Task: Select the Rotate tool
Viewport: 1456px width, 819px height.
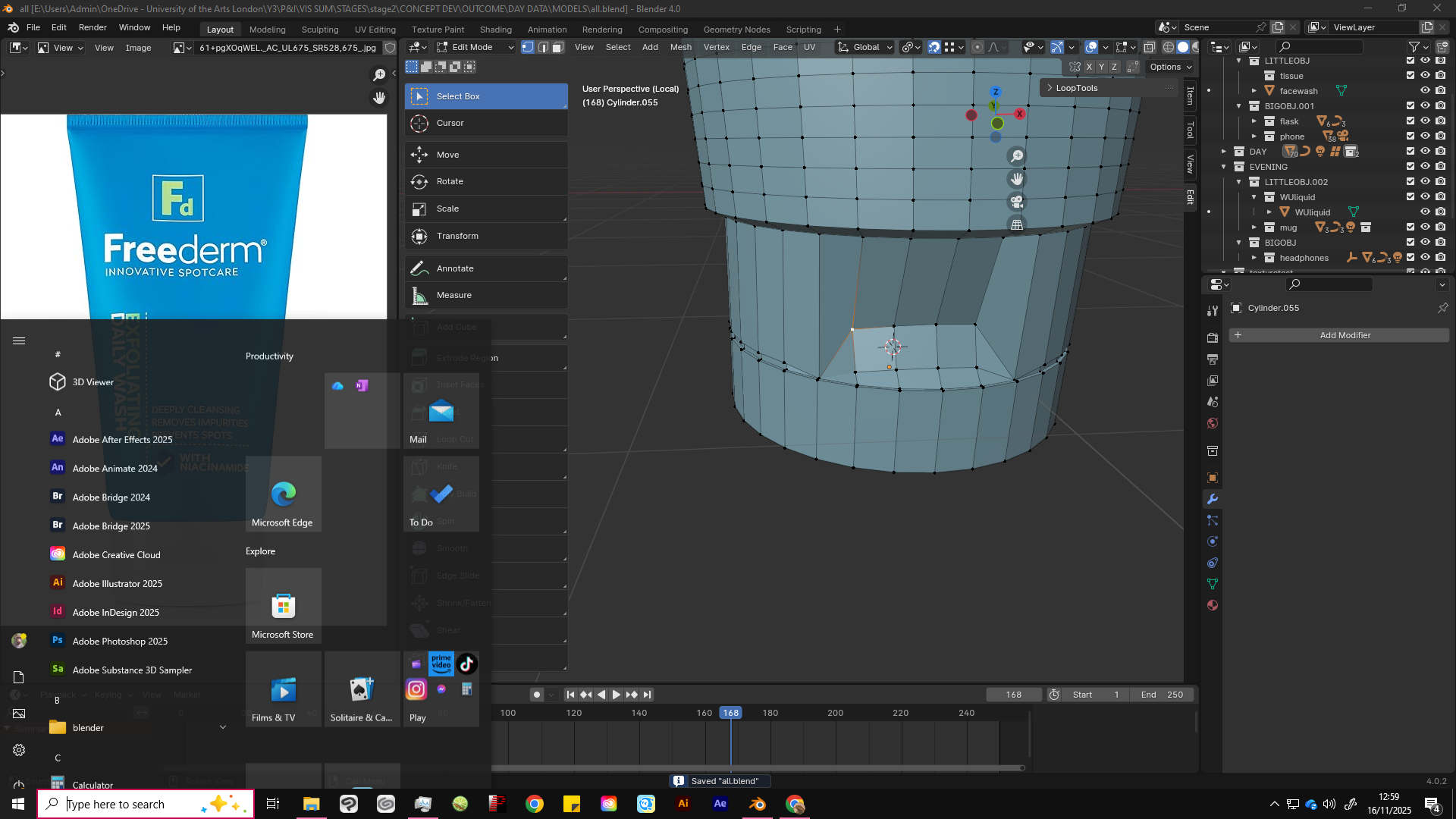Action: (x=486, y=181)
